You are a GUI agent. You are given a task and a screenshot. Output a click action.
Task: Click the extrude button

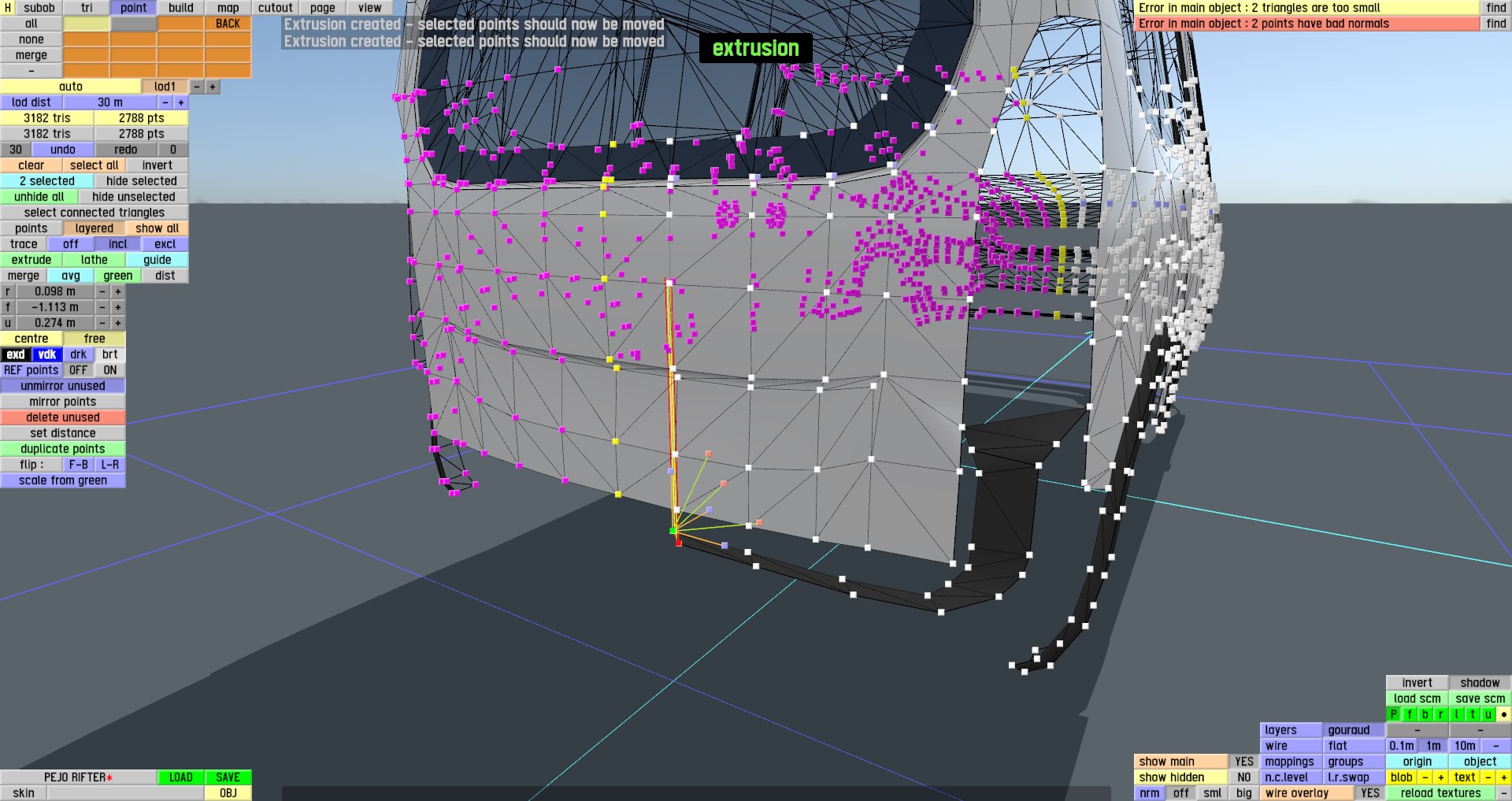31,260
